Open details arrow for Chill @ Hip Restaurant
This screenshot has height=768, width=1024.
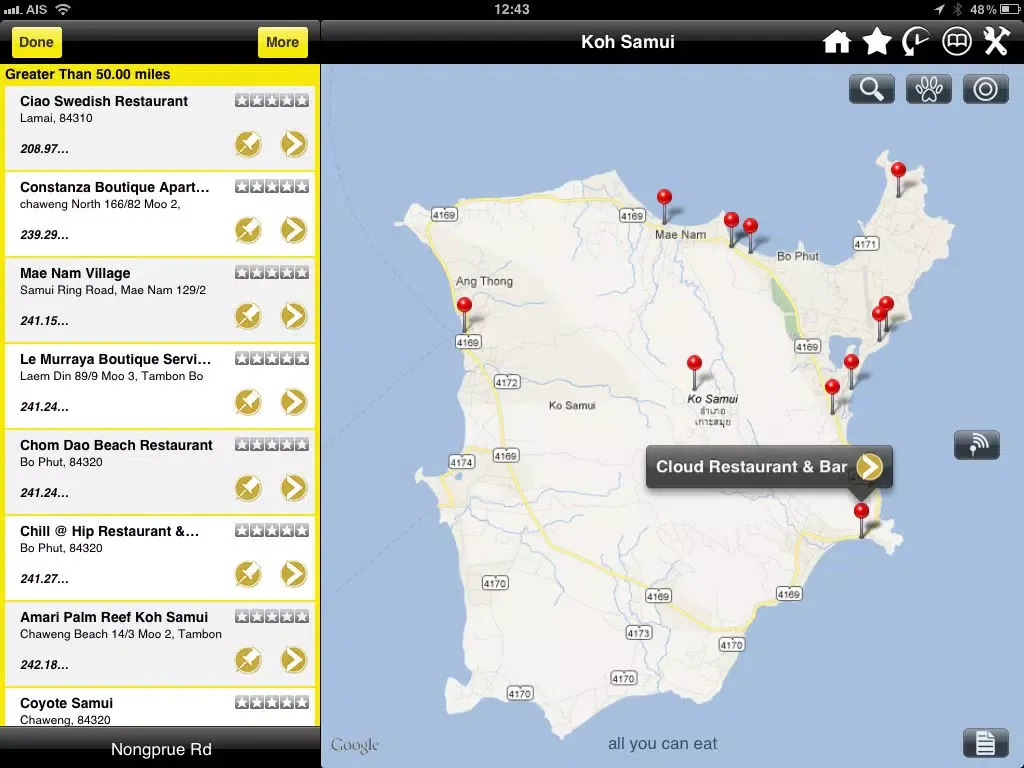click(x=294, y=574)
